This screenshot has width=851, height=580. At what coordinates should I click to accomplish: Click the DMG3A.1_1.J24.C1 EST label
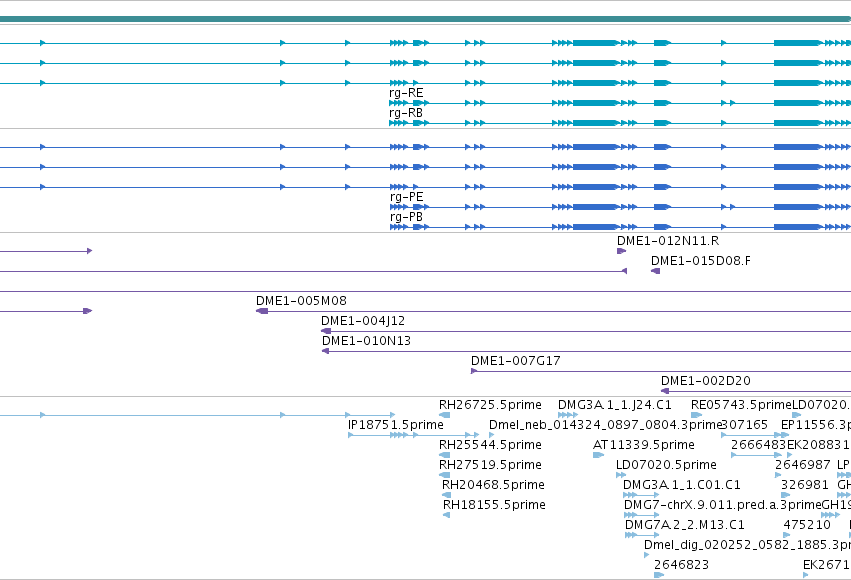615,405
